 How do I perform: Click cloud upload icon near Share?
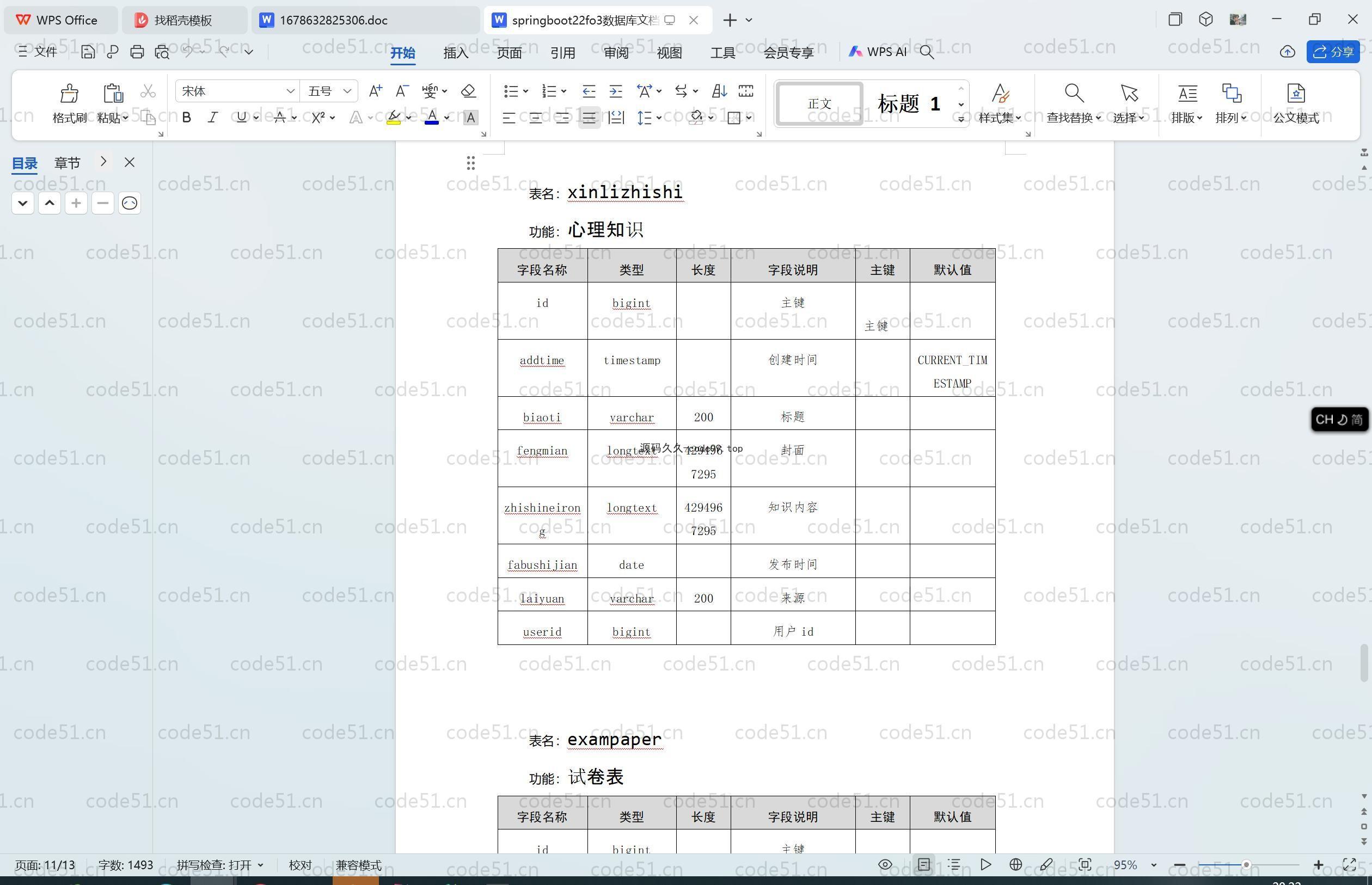click(1288, 52)
